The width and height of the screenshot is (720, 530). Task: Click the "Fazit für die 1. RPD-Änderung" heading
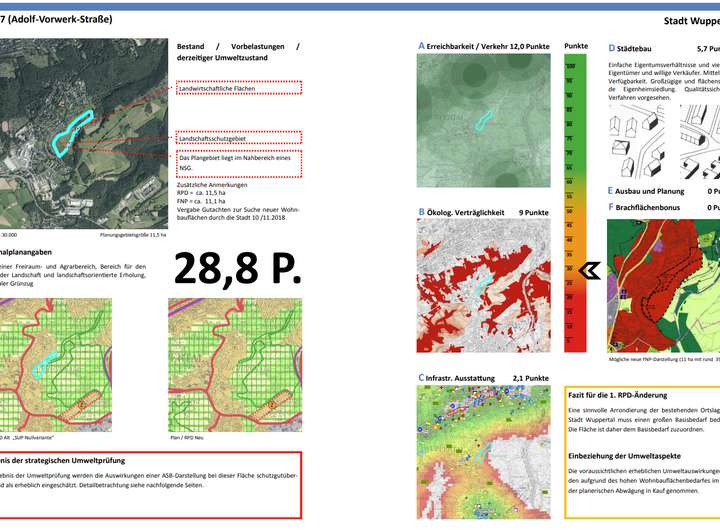pos(617,395)
